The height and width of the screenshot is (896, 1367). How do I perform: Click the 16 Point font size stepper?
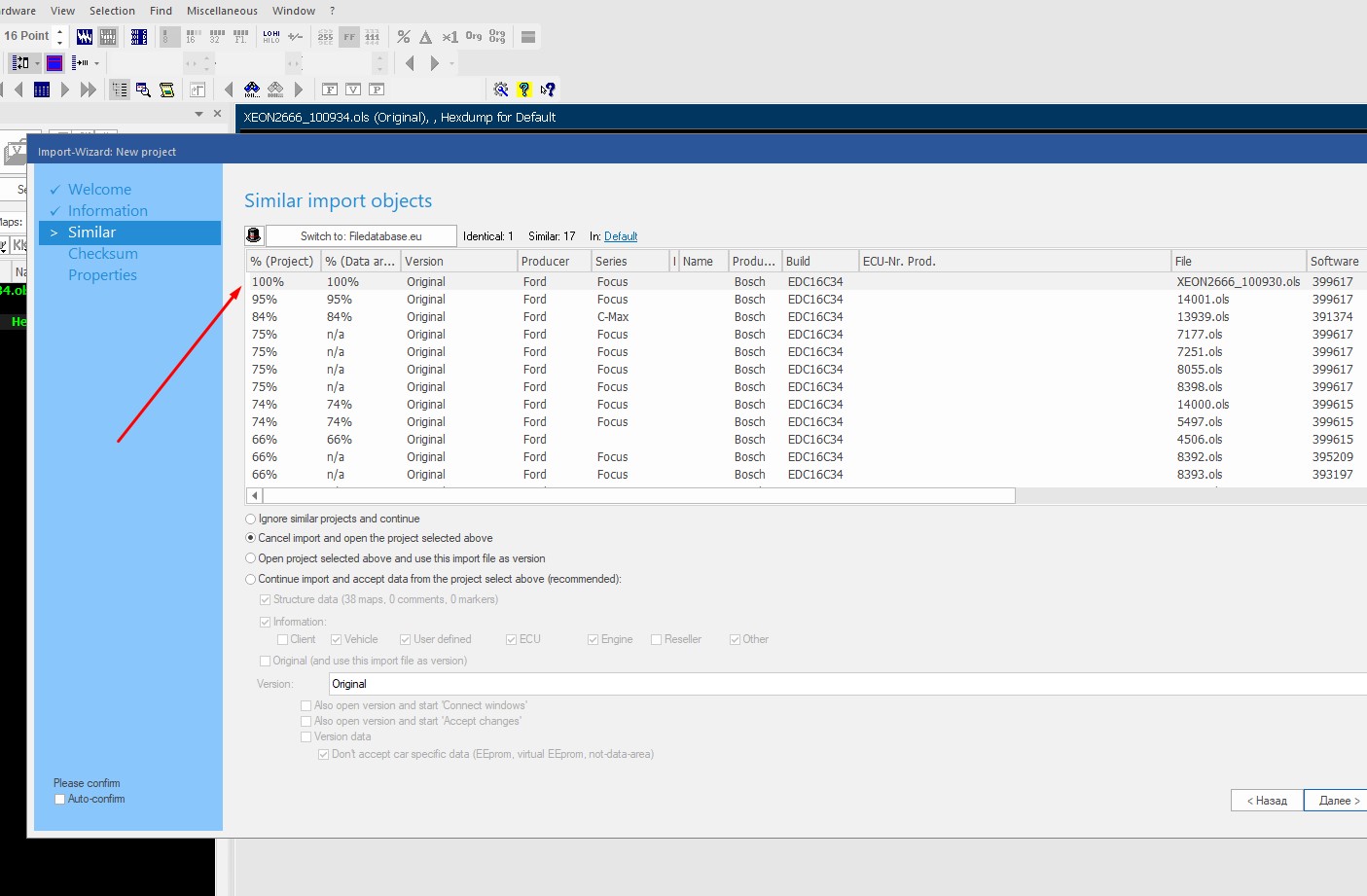tap(60, 37)
